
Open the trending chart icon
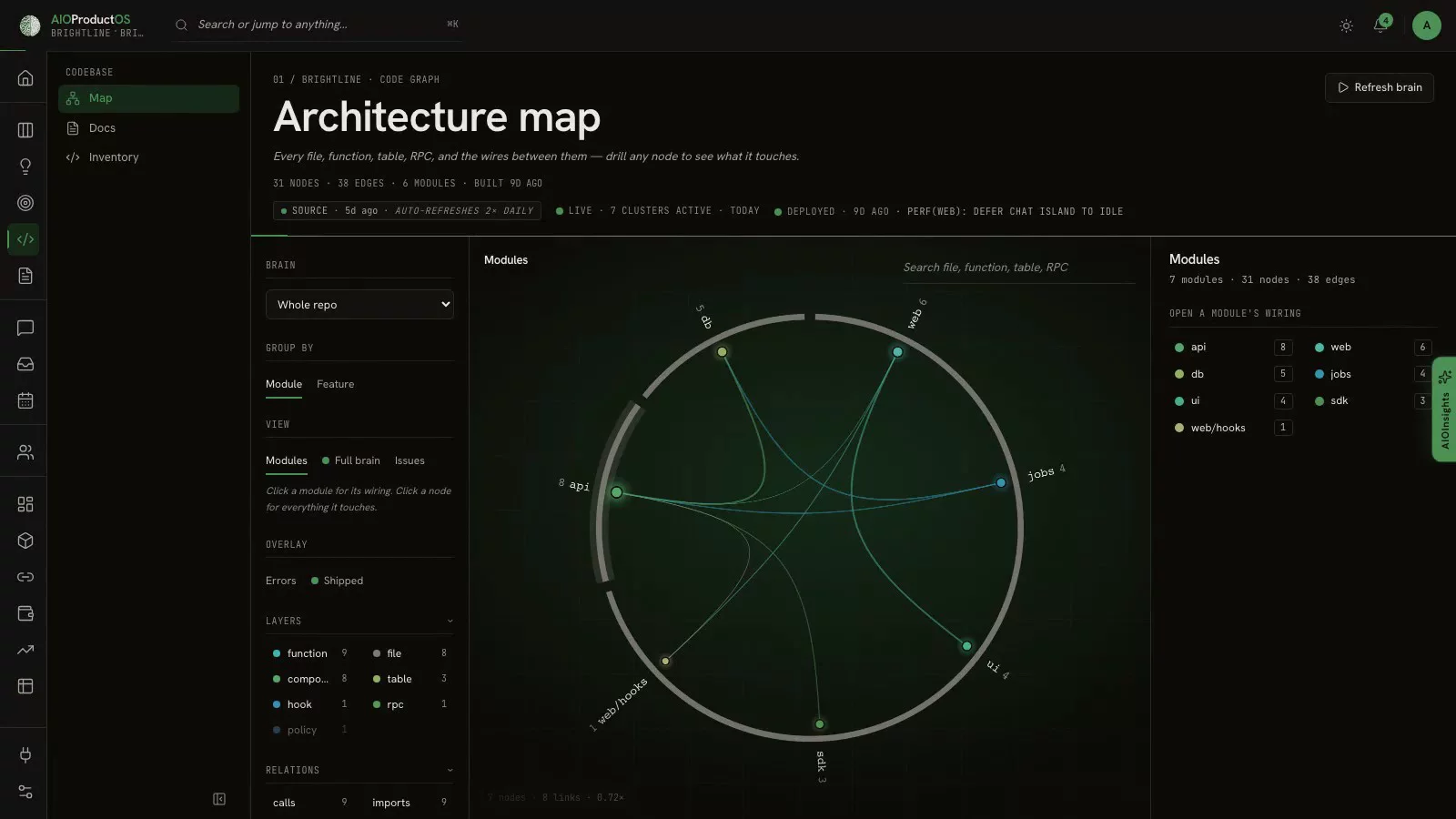(x=25, y=650)
